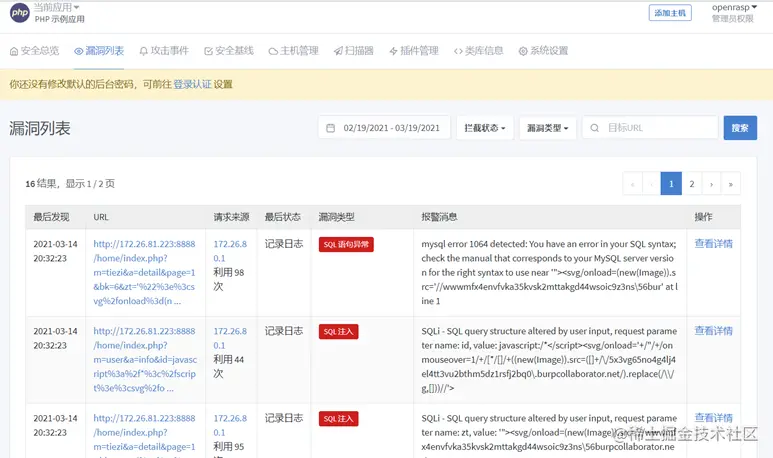Click the 最后状态 column header

click(282, 217)
